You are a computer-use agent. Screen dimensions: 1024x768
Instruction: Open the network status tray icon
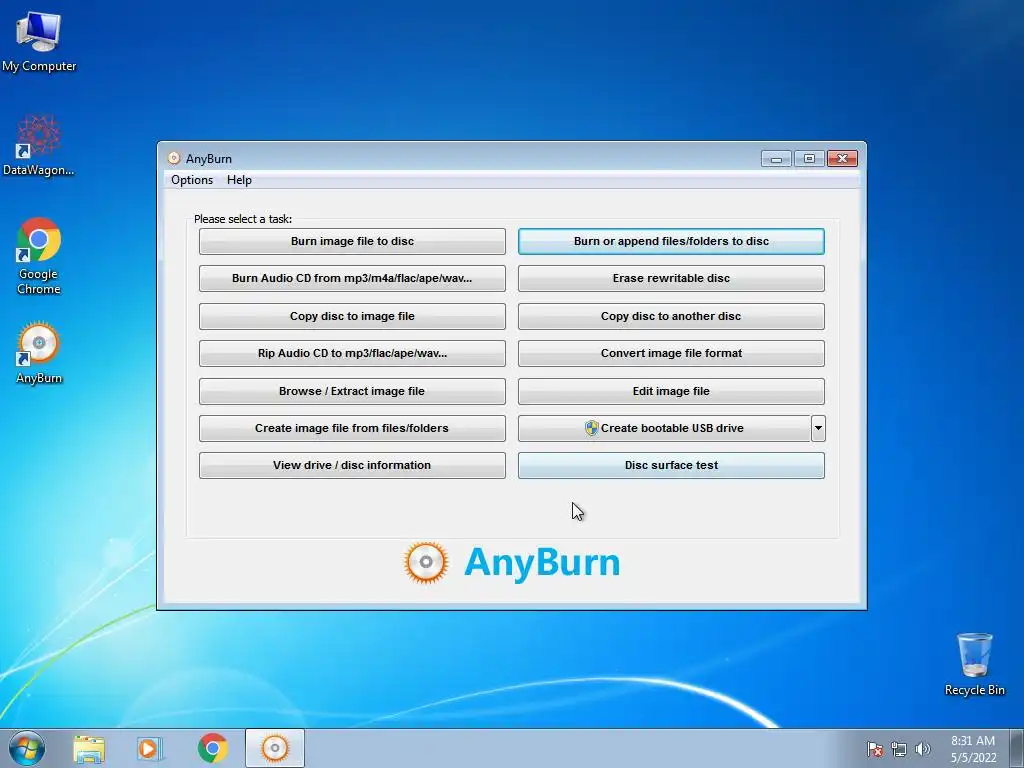tap(899, 749)
